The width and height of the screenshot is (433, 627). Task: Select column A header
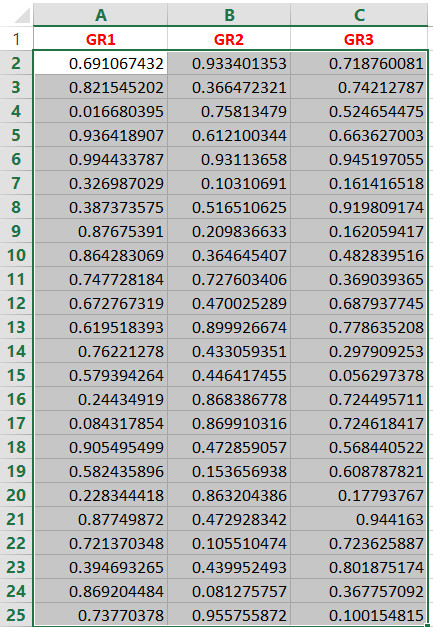[100, 15]
